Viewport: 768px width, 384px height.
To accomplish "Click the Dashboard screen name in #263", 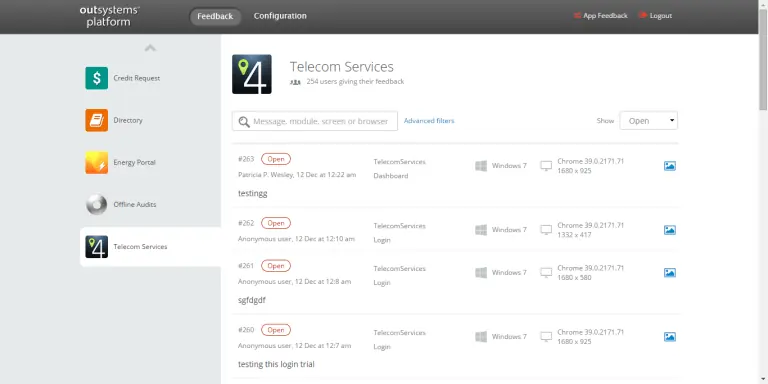I will point(391,176).
